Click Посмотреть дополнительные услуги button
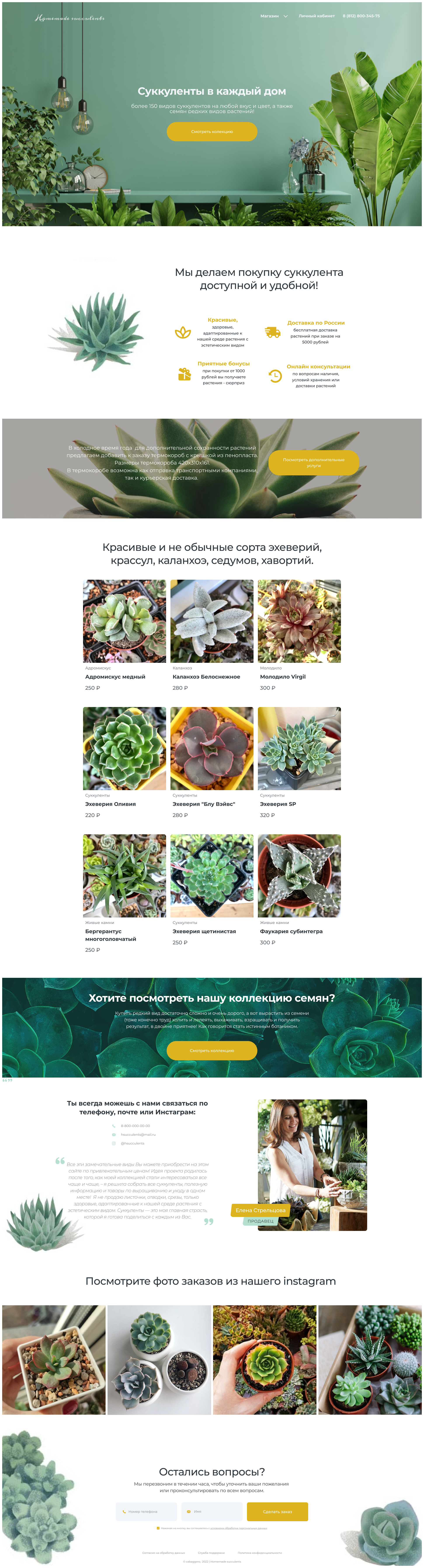 pyautogui.click(x=313, y=463)
